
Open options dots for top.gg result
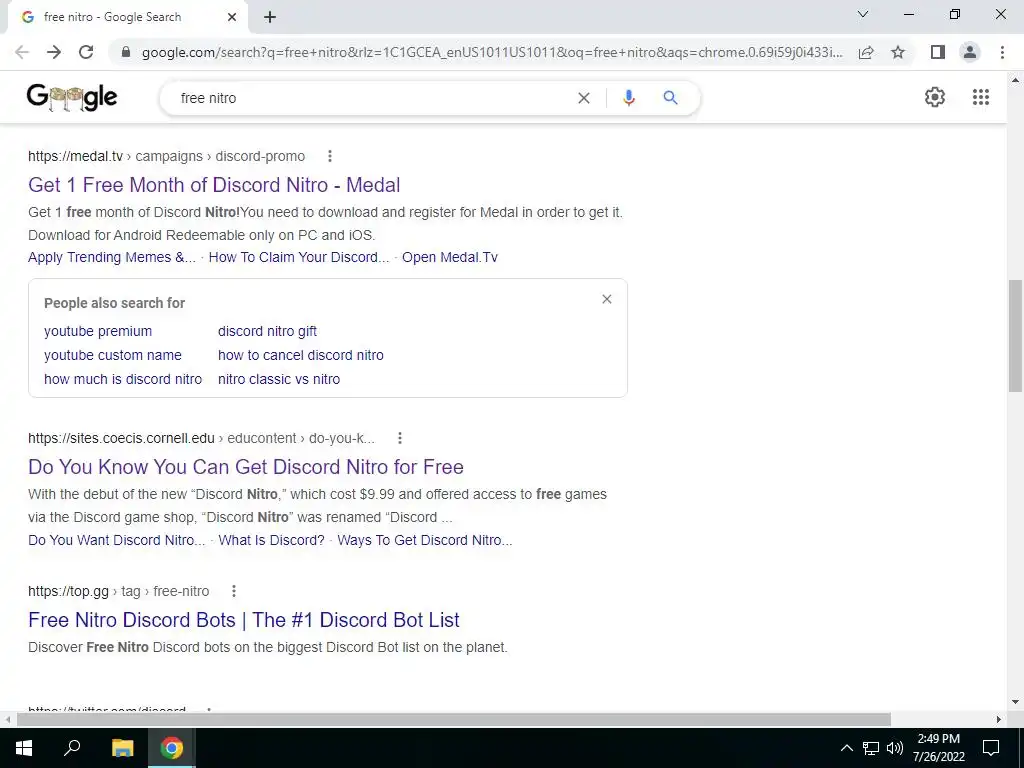point(234,591)
